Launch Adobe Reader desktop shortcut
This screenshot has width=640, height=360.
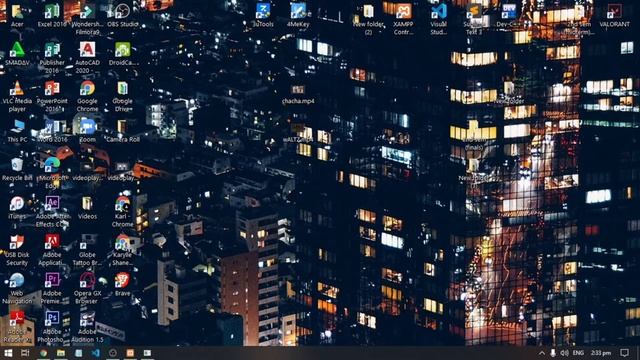pyautogui.click(x=17, y=327)
